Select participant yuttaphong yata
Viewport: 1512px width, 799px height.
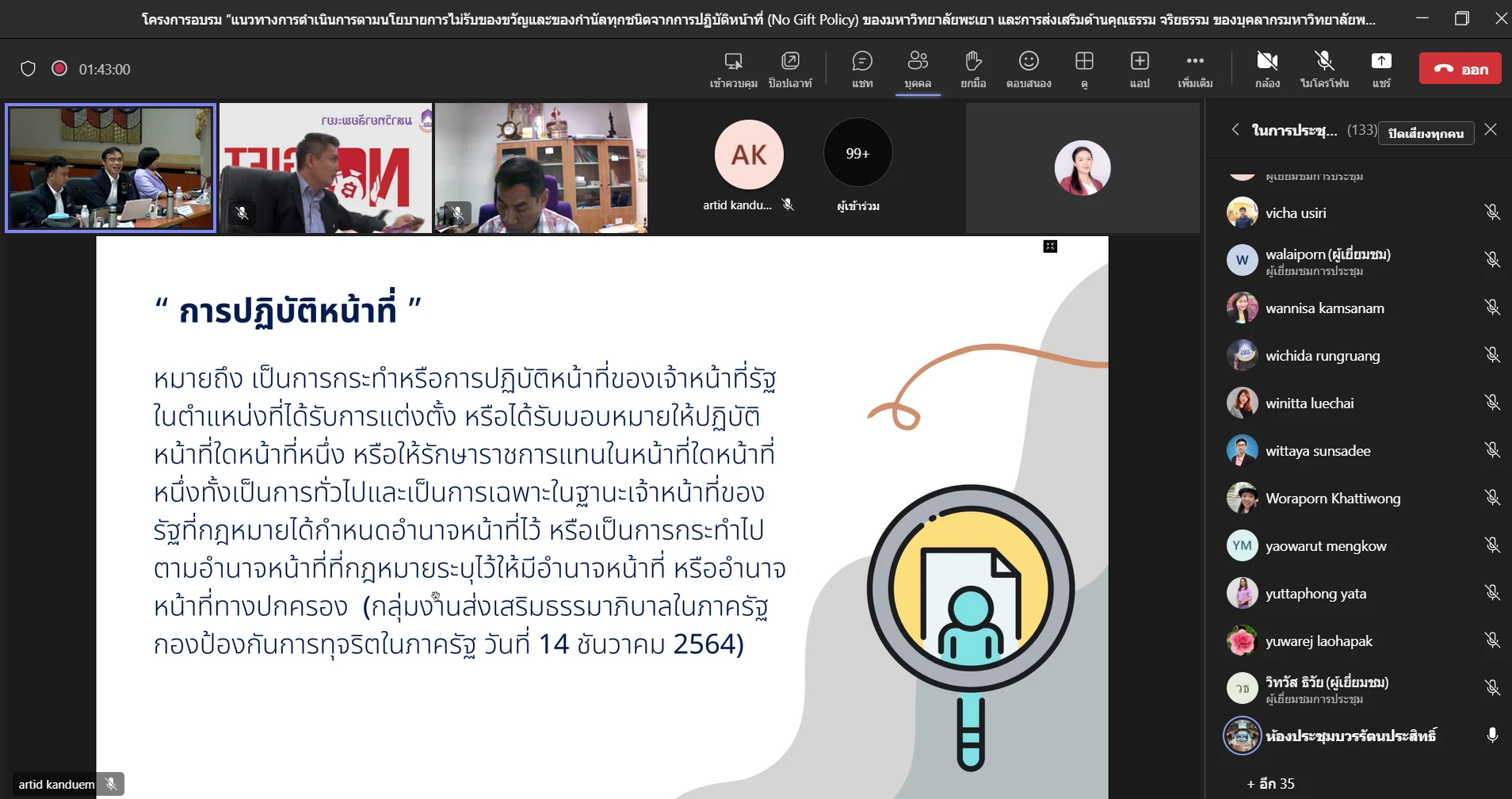1358,593
